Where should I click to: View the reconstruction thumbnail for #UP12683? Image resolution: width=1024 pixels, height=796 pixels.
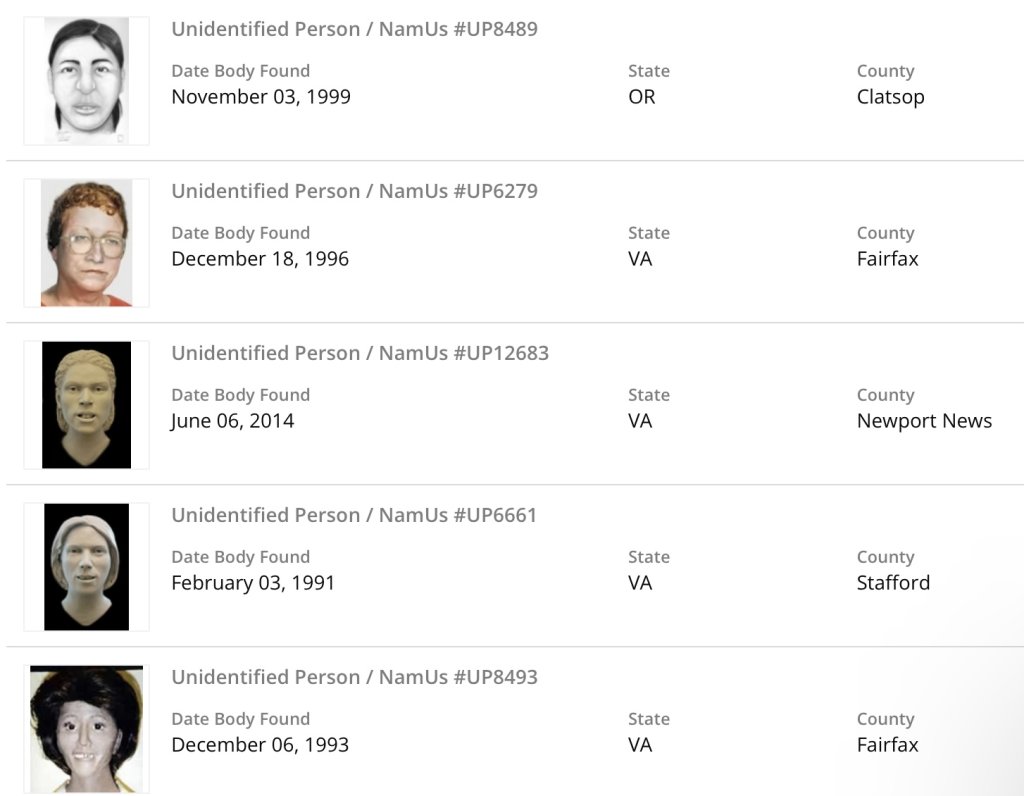pos(87,405)
